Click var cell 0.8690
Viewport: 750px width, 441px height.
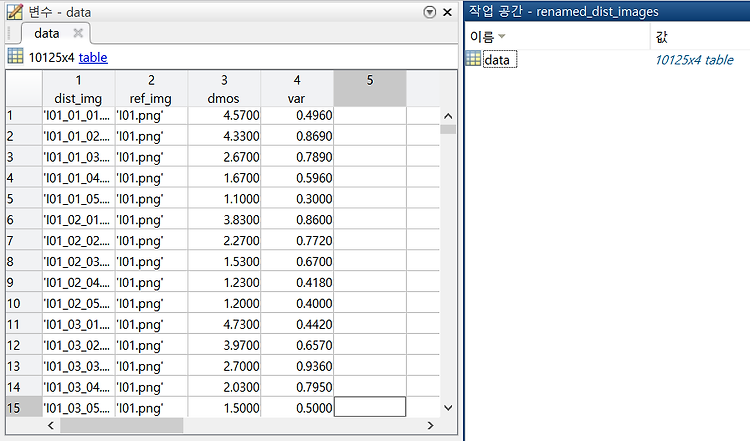point(297,136)
